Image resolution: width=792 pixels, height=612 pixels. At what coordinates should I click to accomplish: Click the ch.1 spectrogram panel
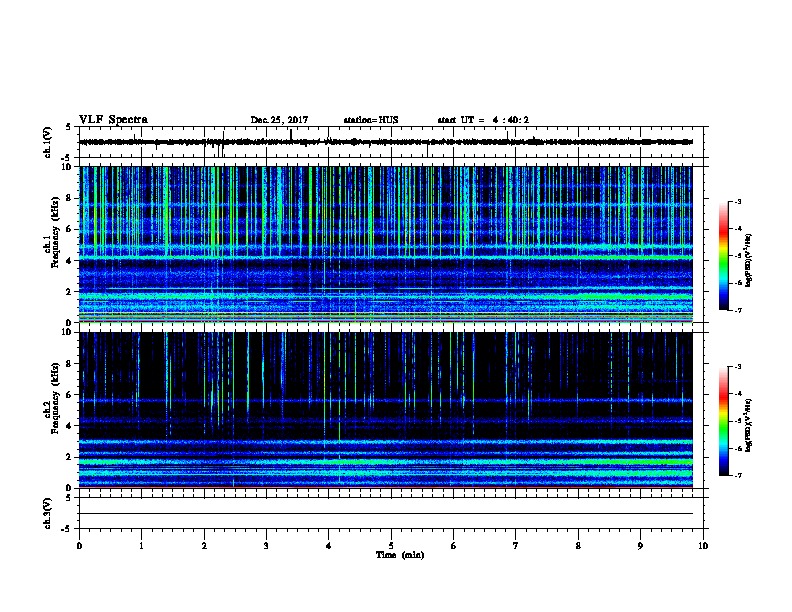386,244
